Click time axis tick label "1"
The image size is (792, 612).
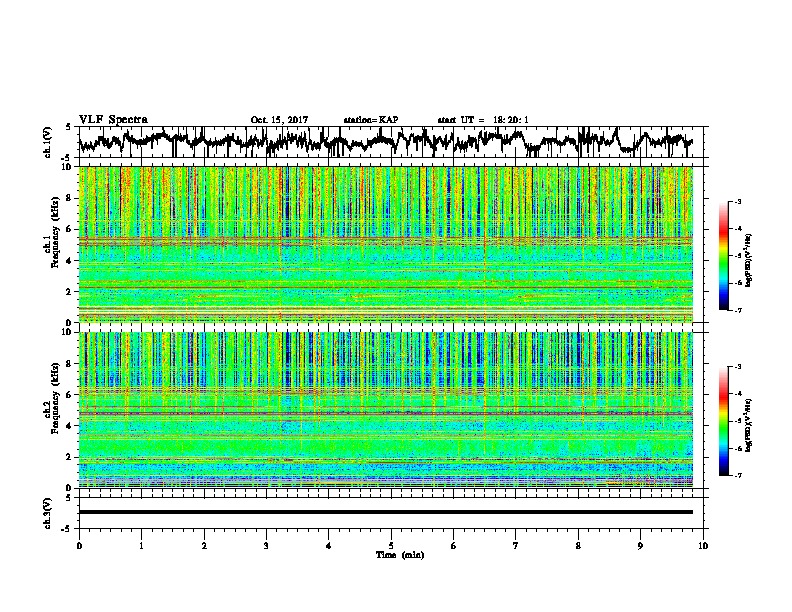[141, 546]
